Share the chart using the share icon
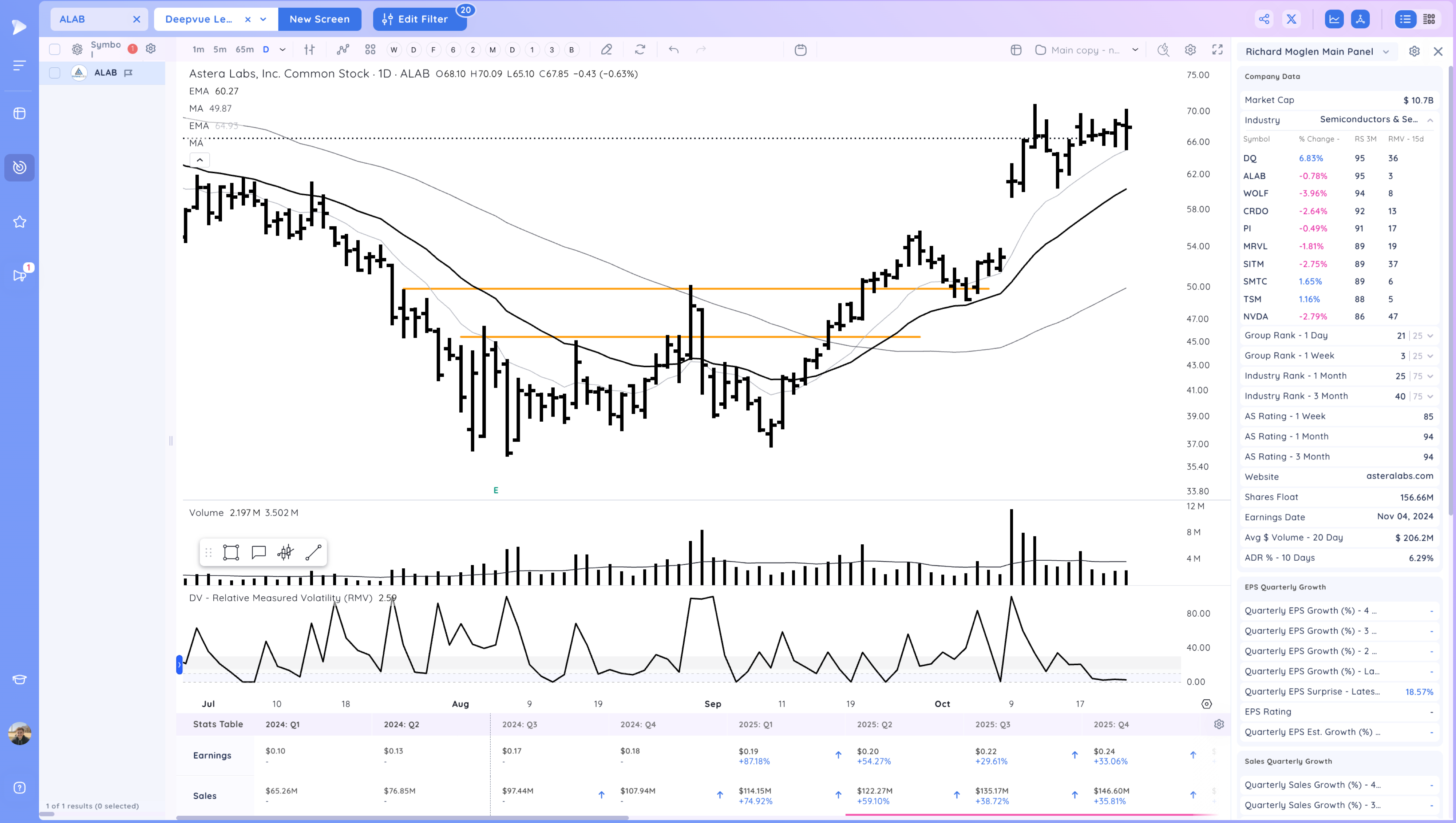This screenshot has width=1456, height=823. point(1264,19)
